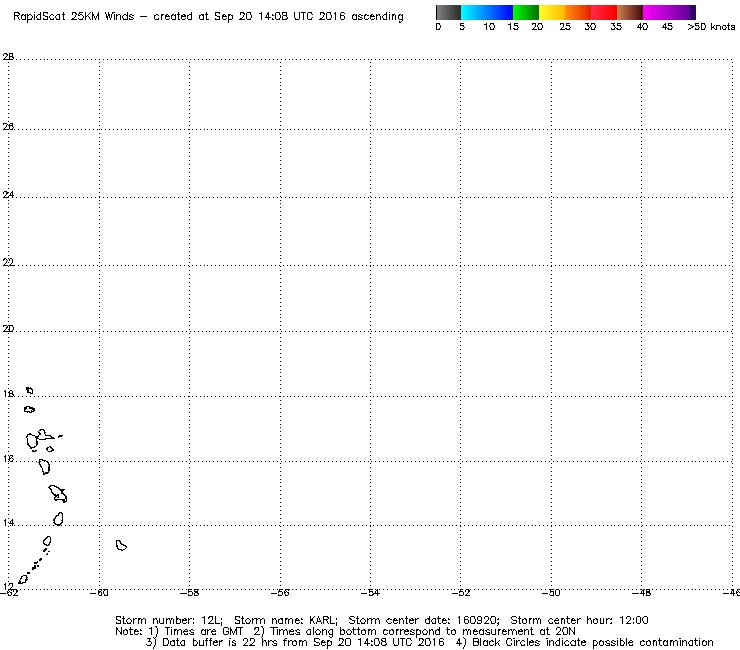Click the '-60' longitude axis label
The width and height of the screenshot is (740, 650).
pyautogui.click(x=99, y=593)
